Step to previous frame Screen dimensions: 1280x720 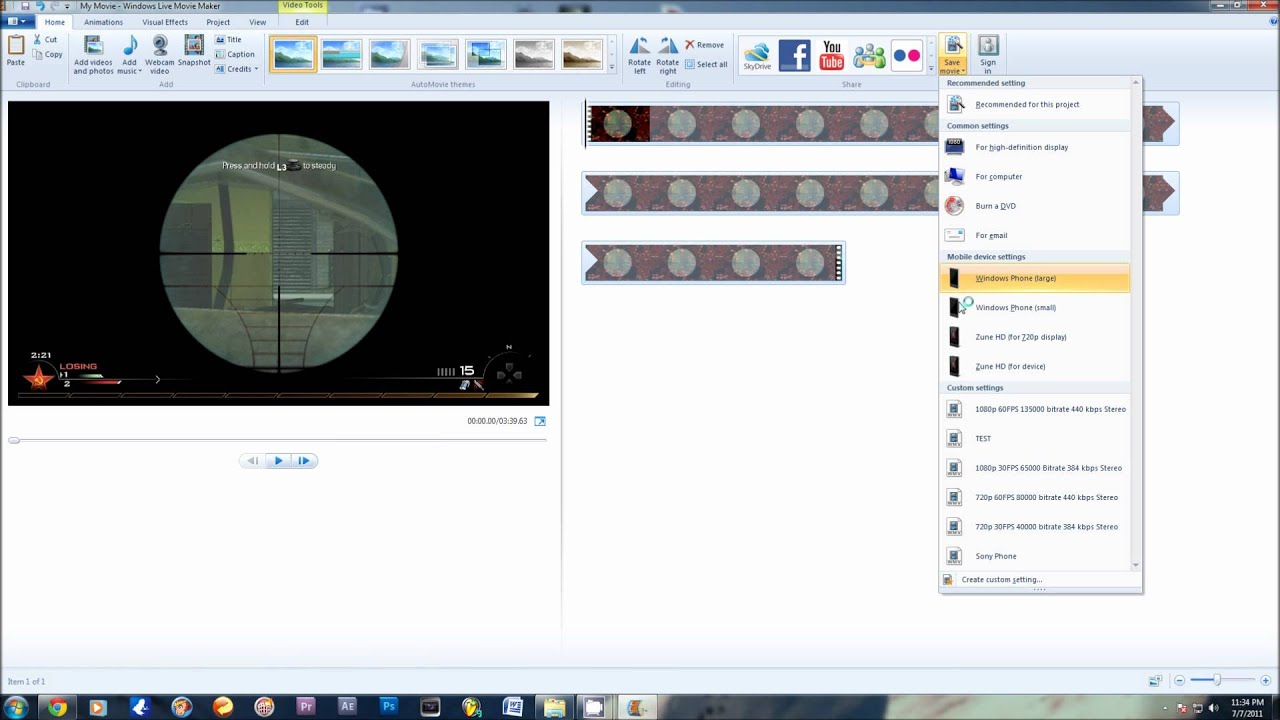pyautogui.click(x=253, y=461)
